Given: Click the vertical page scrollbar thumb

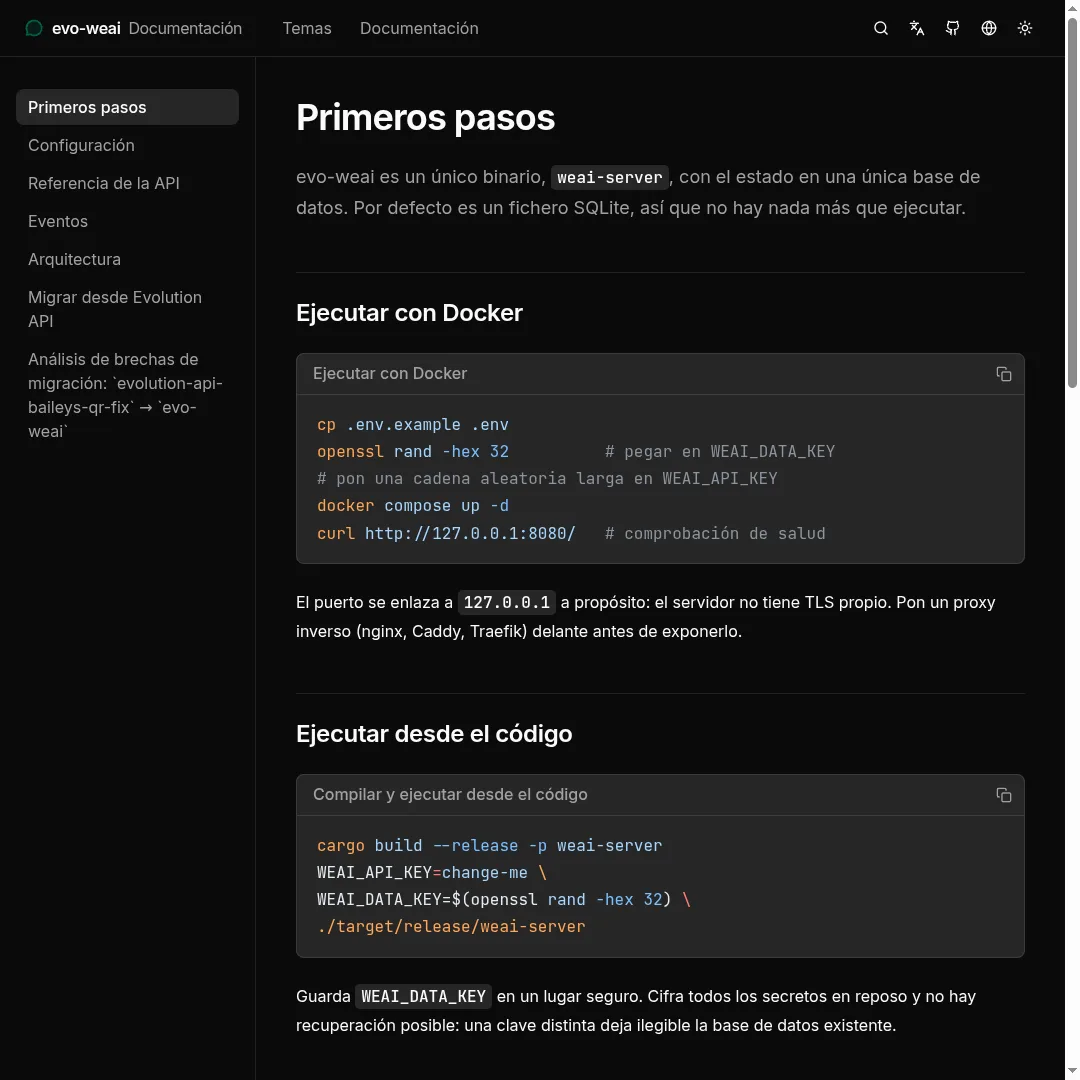Looking at the screenshot, I should click(x=1072, y=203).
